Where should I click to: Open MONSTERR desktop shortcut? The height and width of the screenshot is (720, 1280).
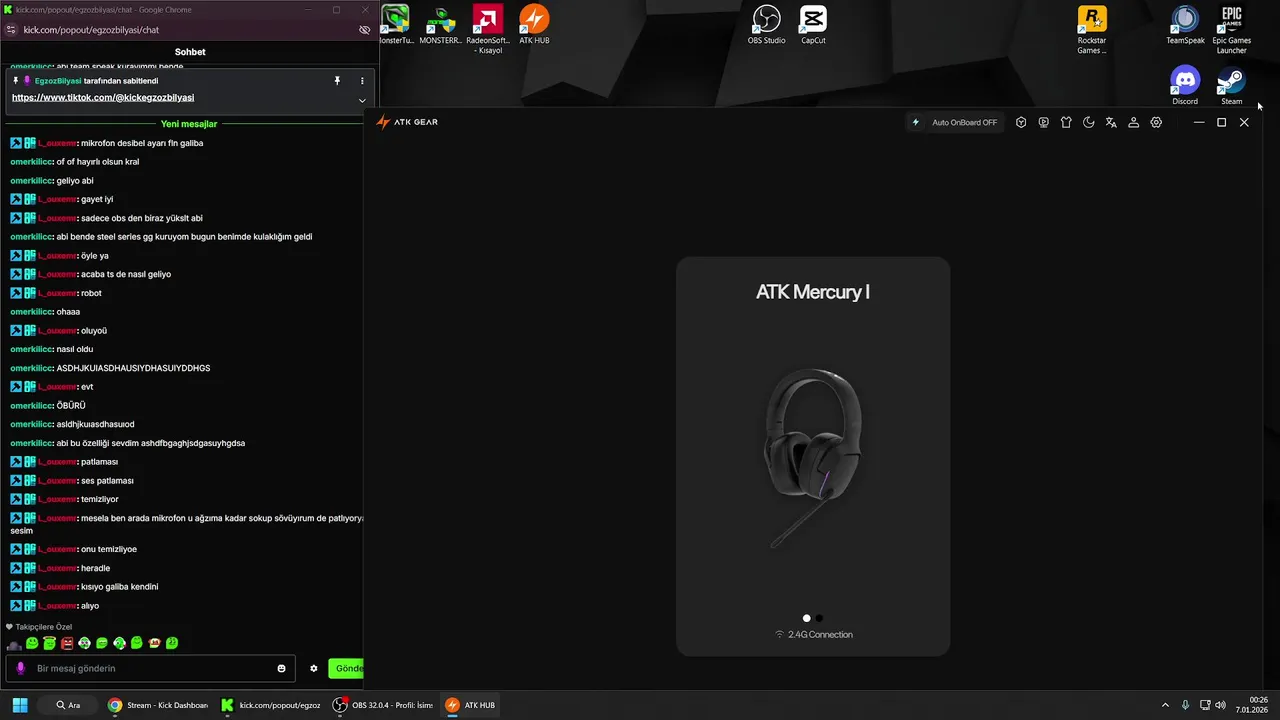tap(440, 25)
